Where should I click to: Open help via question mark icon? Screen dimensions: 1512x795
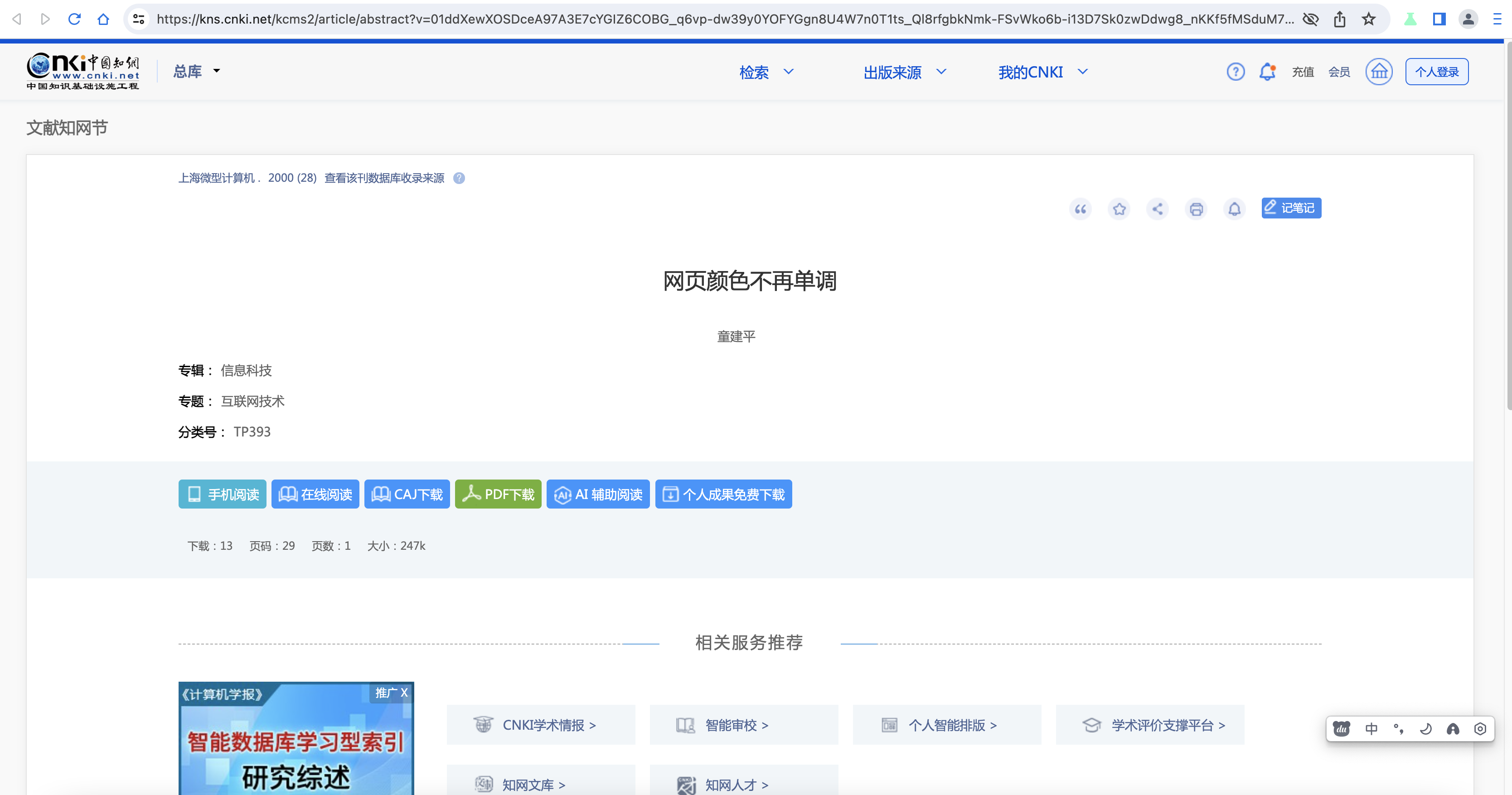1235,71
